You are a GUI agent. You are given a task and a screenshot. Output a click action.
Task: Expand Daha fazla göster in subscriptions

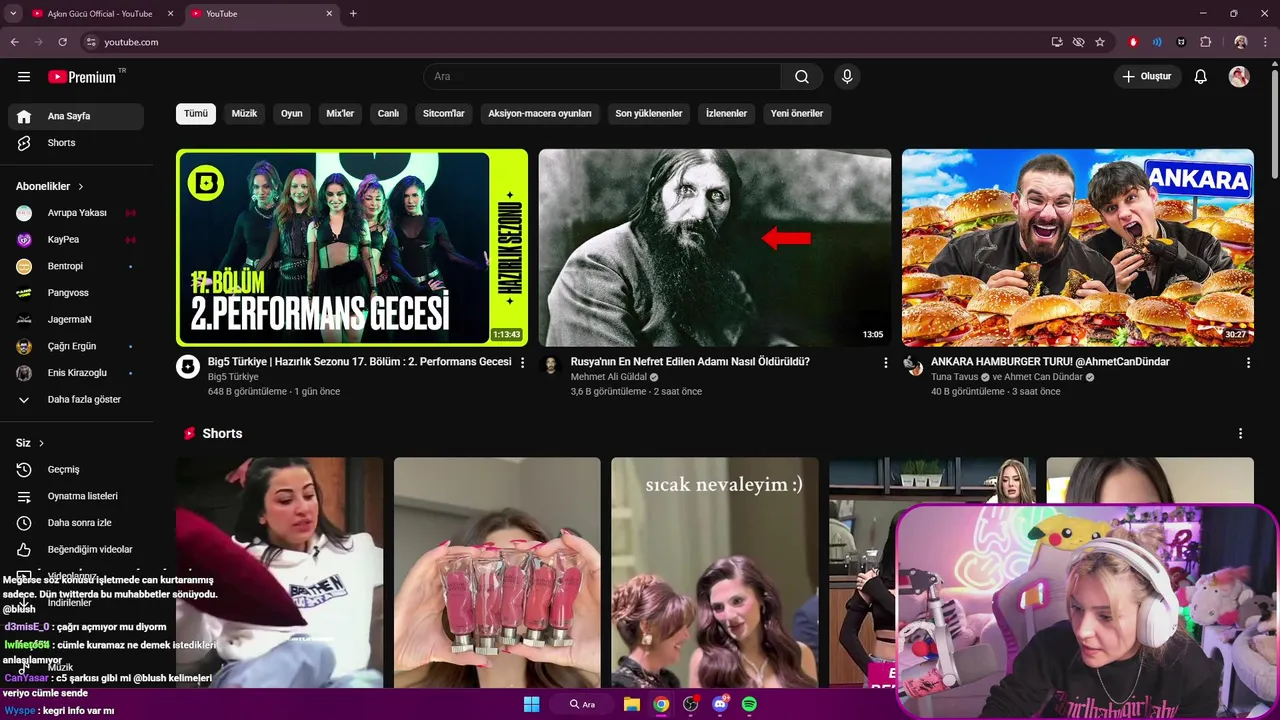[x=76, y=400]
